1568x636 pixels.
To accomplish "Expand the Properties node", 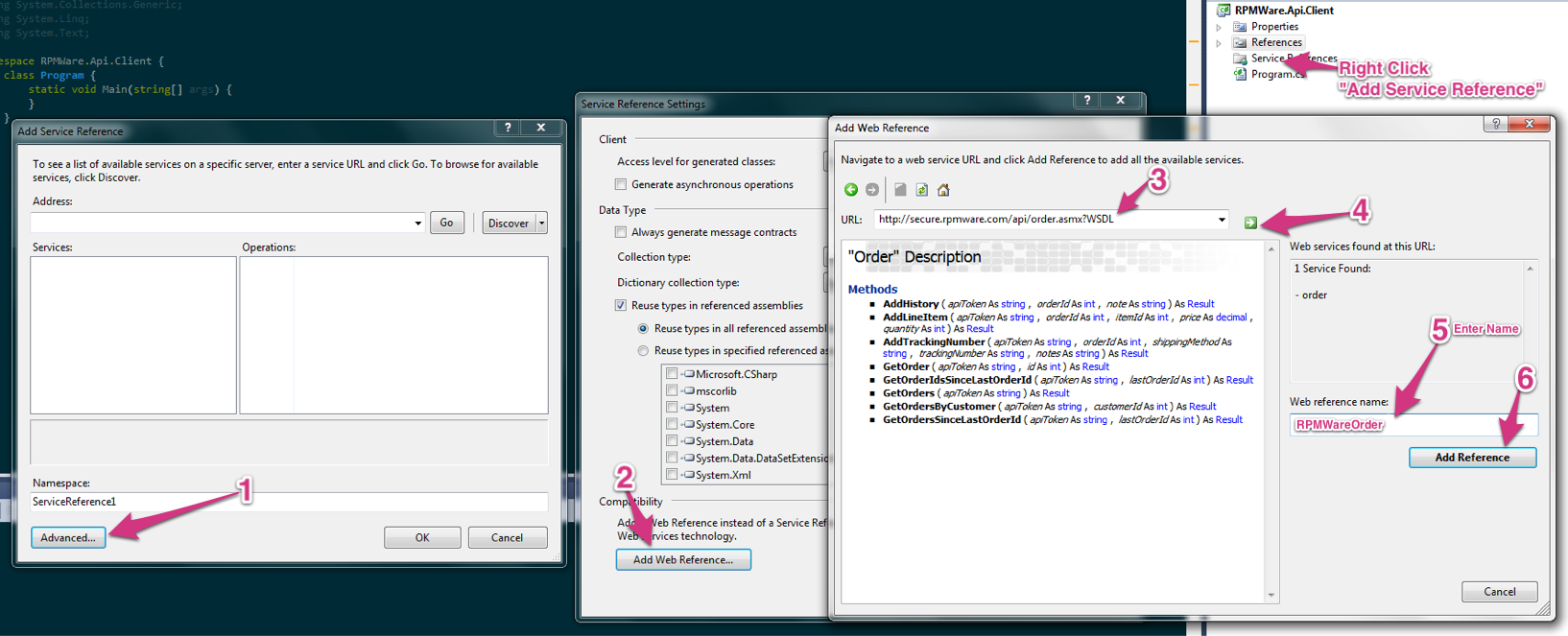I will 1219,27.
